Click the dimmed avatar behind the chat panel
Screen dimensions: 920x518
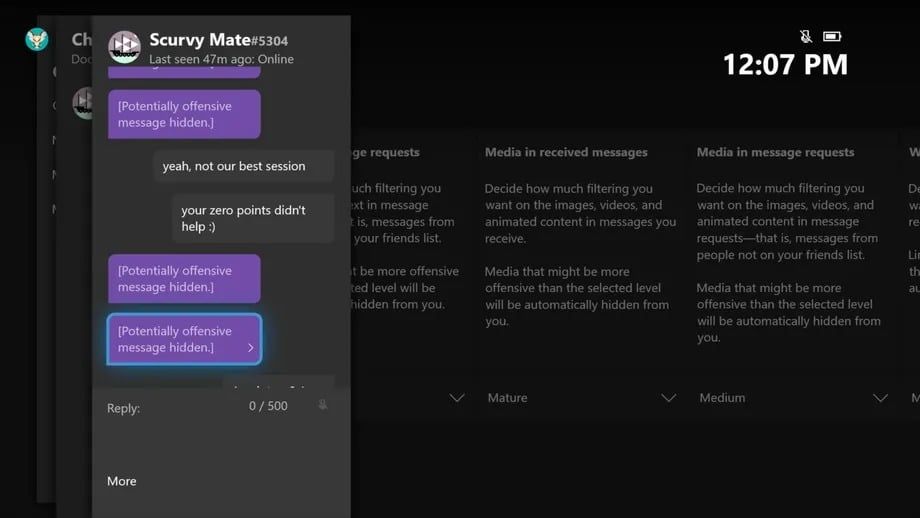(x=82, y=103)
